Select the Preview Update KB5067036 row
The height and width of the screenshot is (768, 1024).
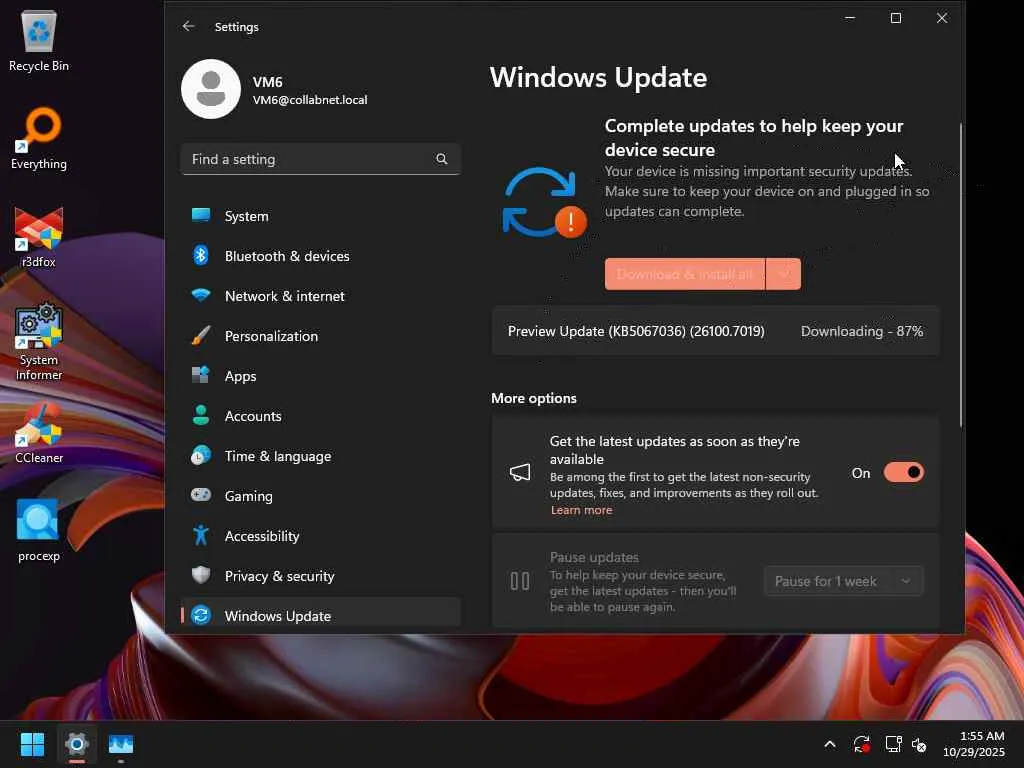tap(715, 331)
